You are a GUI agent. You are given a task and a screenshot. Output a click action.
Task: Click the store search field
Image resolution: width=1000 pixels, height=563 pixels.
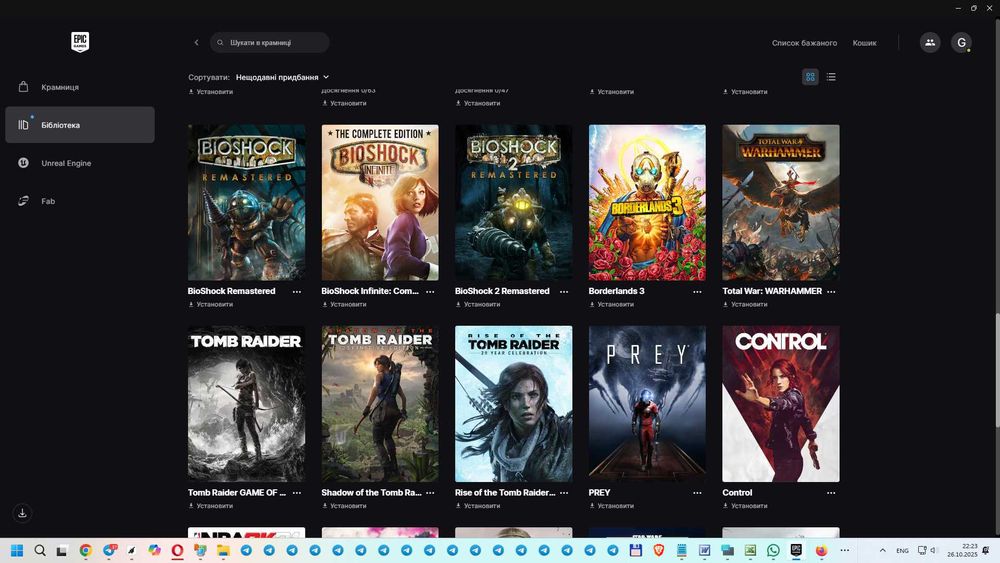click(x=270, y=43)
